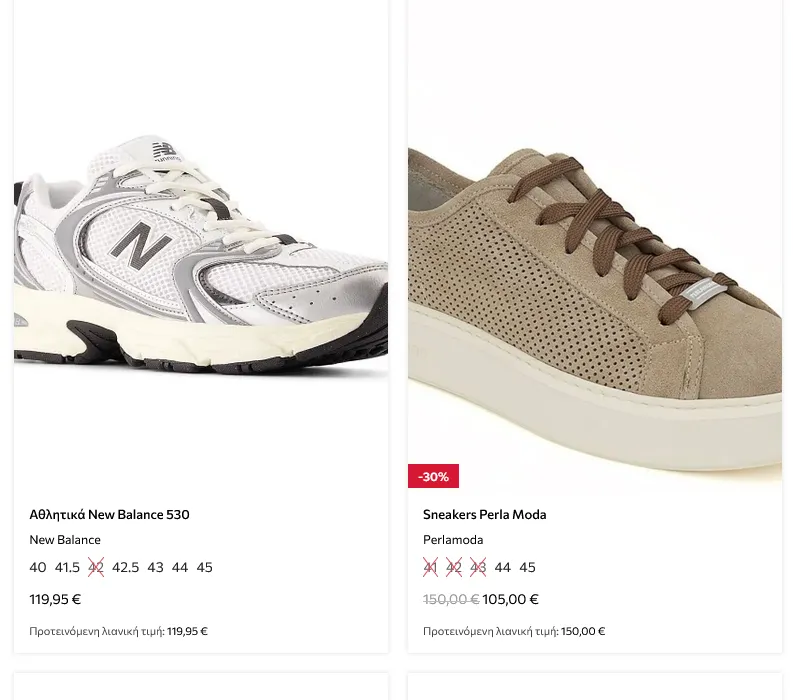This screenshot has height=700, width=793.
Task: Select size 44 for New Balance 530
Action: coord(180,567)
